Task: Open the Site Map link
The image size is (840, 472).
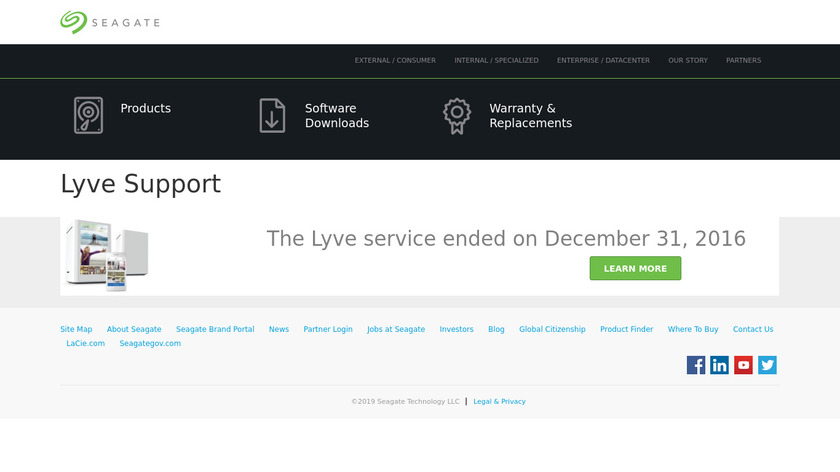Action: click(x=76, y=329)
